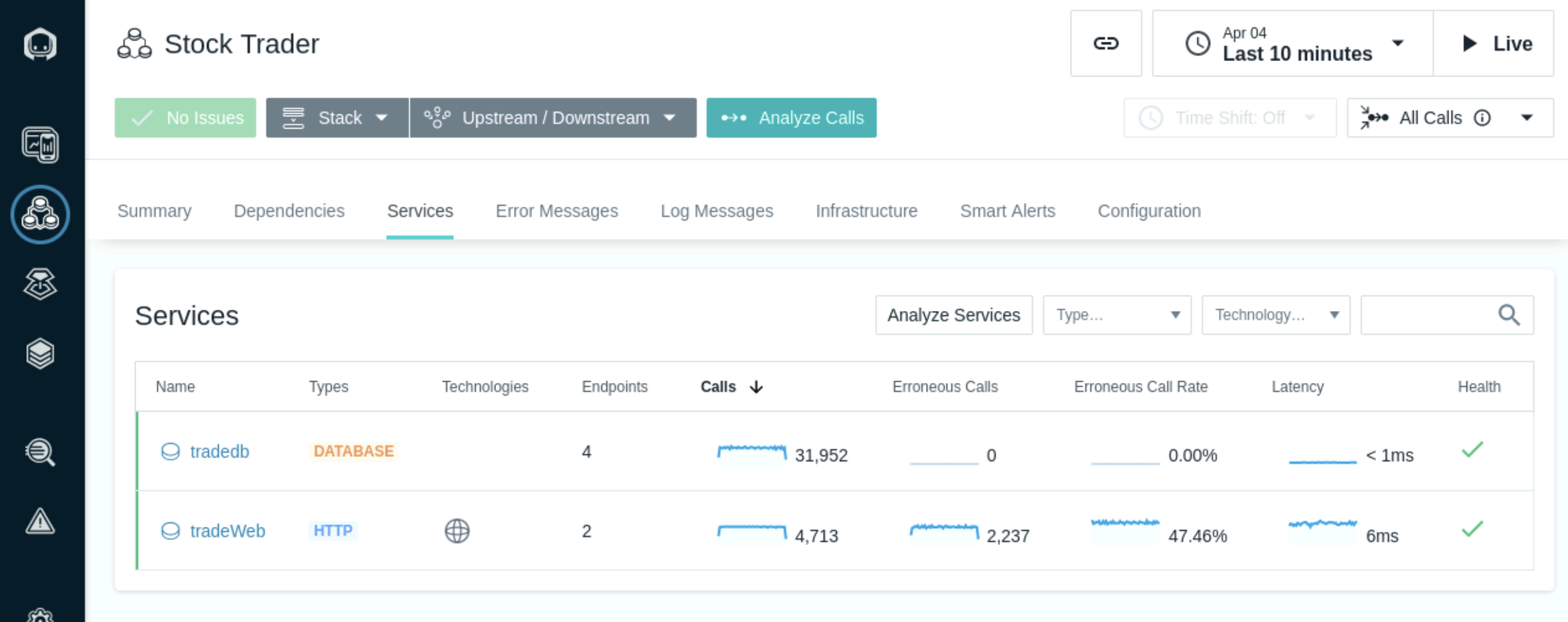Open Websites & Mobile Apps sidebar icon
The width and height of the screenshot is (1568, 622).
click(x=40, y=145)
